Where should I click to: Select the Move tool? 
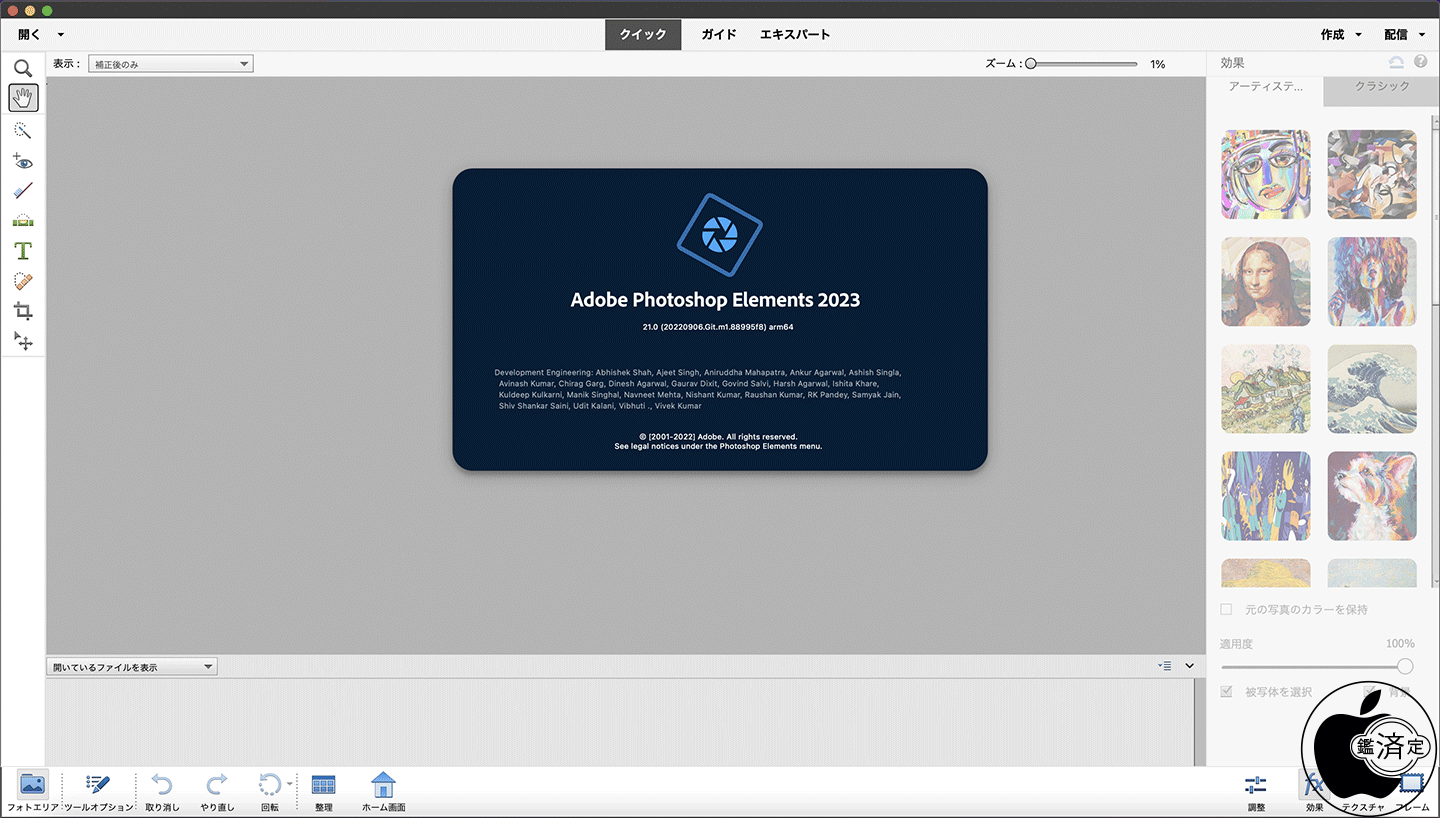23,342
